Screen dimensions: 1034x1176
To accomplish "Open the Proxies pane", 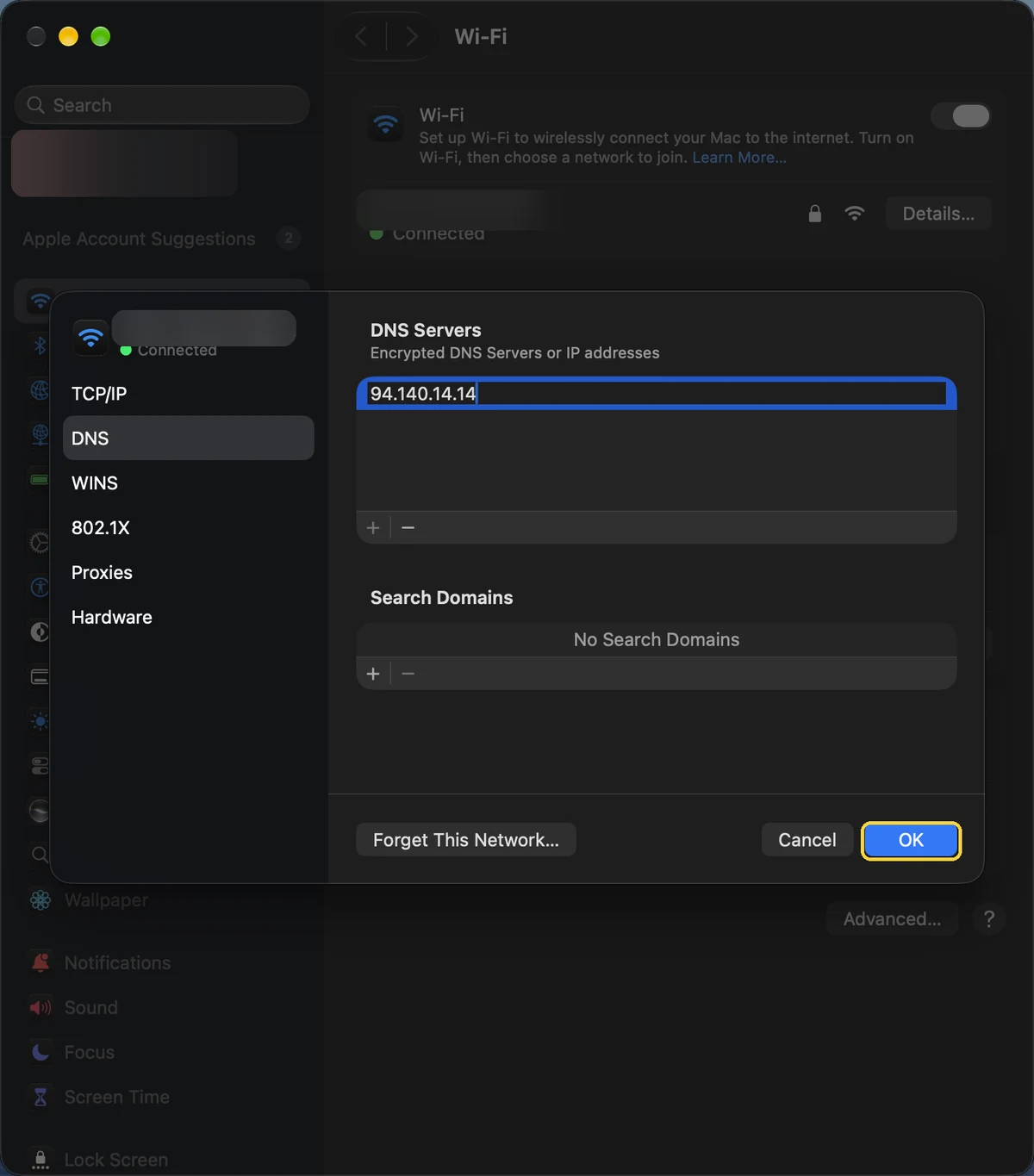I will click(x=188, y=573).
